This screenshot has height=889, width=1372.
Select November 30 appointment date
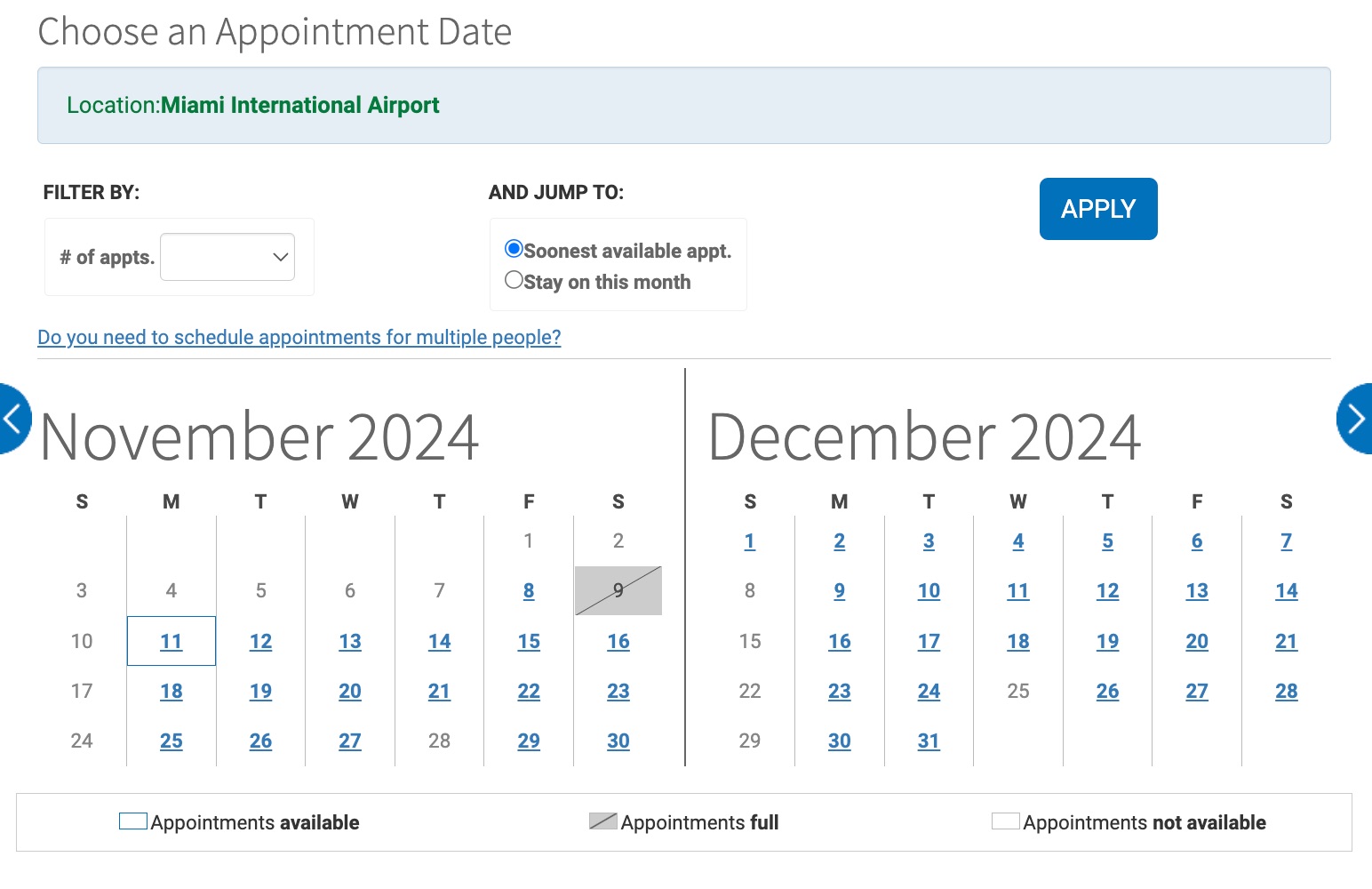618,741
